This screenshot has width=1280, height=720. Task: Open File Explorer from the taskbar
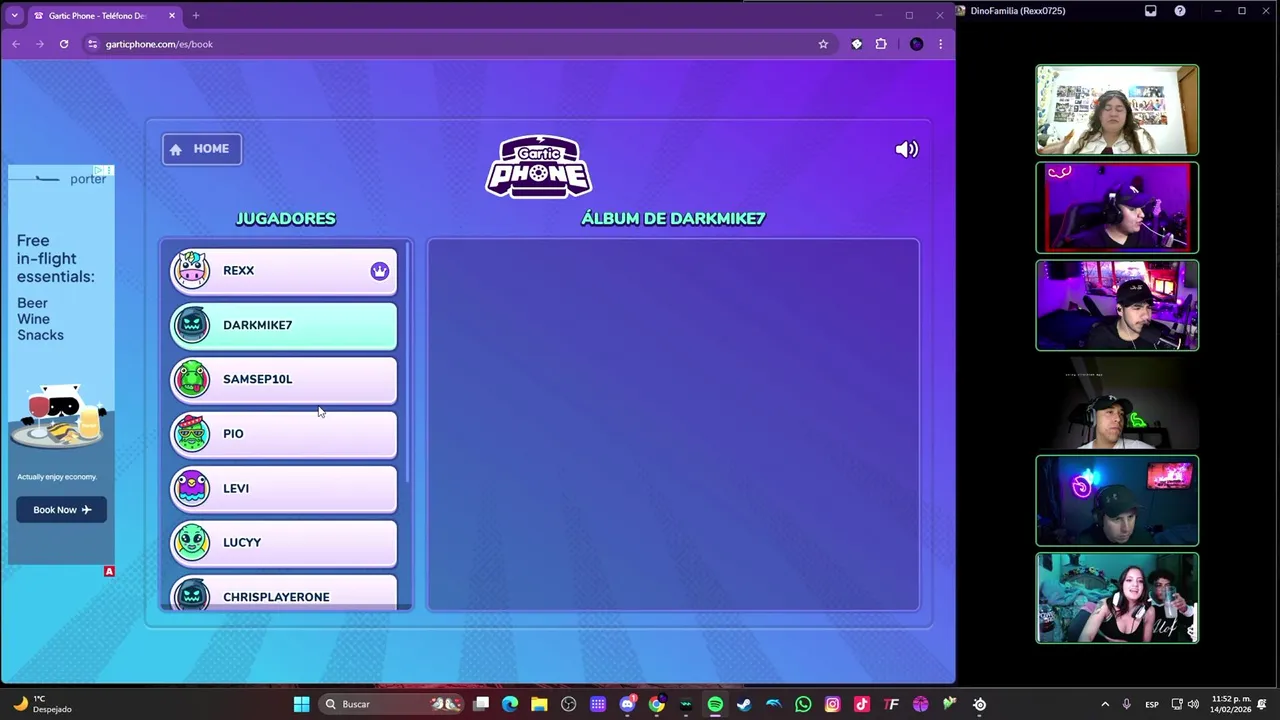[x=539, y=704]
